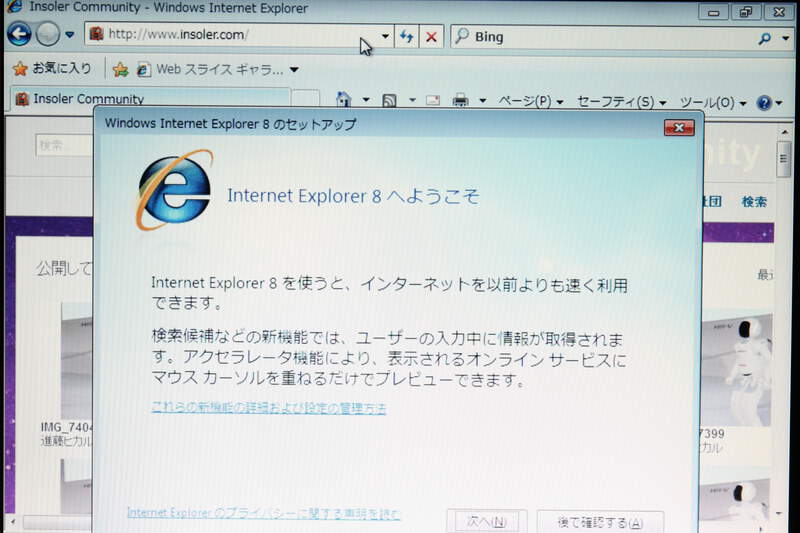
Task: Click the scroll up arrow of page scrollbar
Action: click(x=784, y=132)
